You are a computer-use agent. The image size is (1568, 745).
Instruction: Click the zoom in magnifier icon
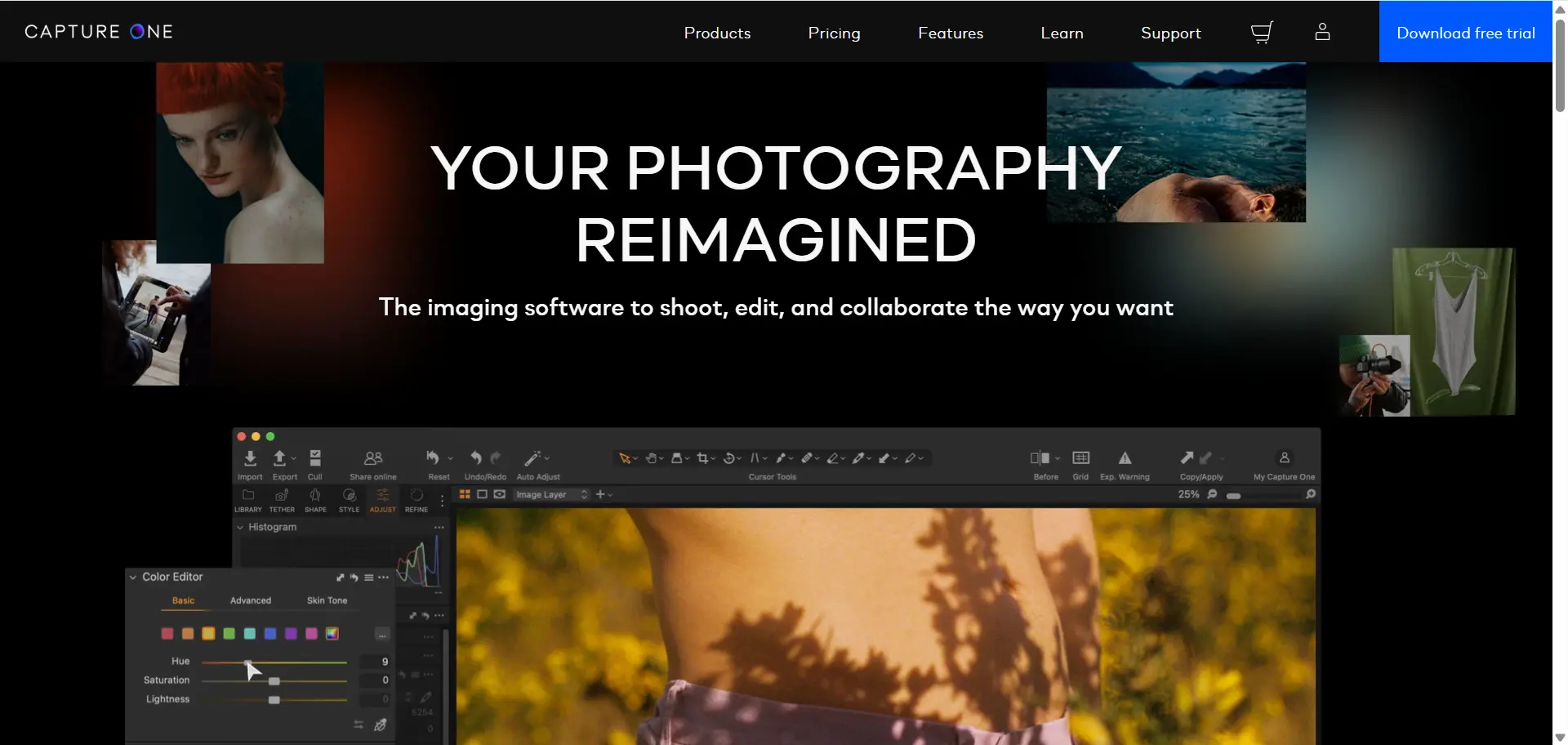1310,494
